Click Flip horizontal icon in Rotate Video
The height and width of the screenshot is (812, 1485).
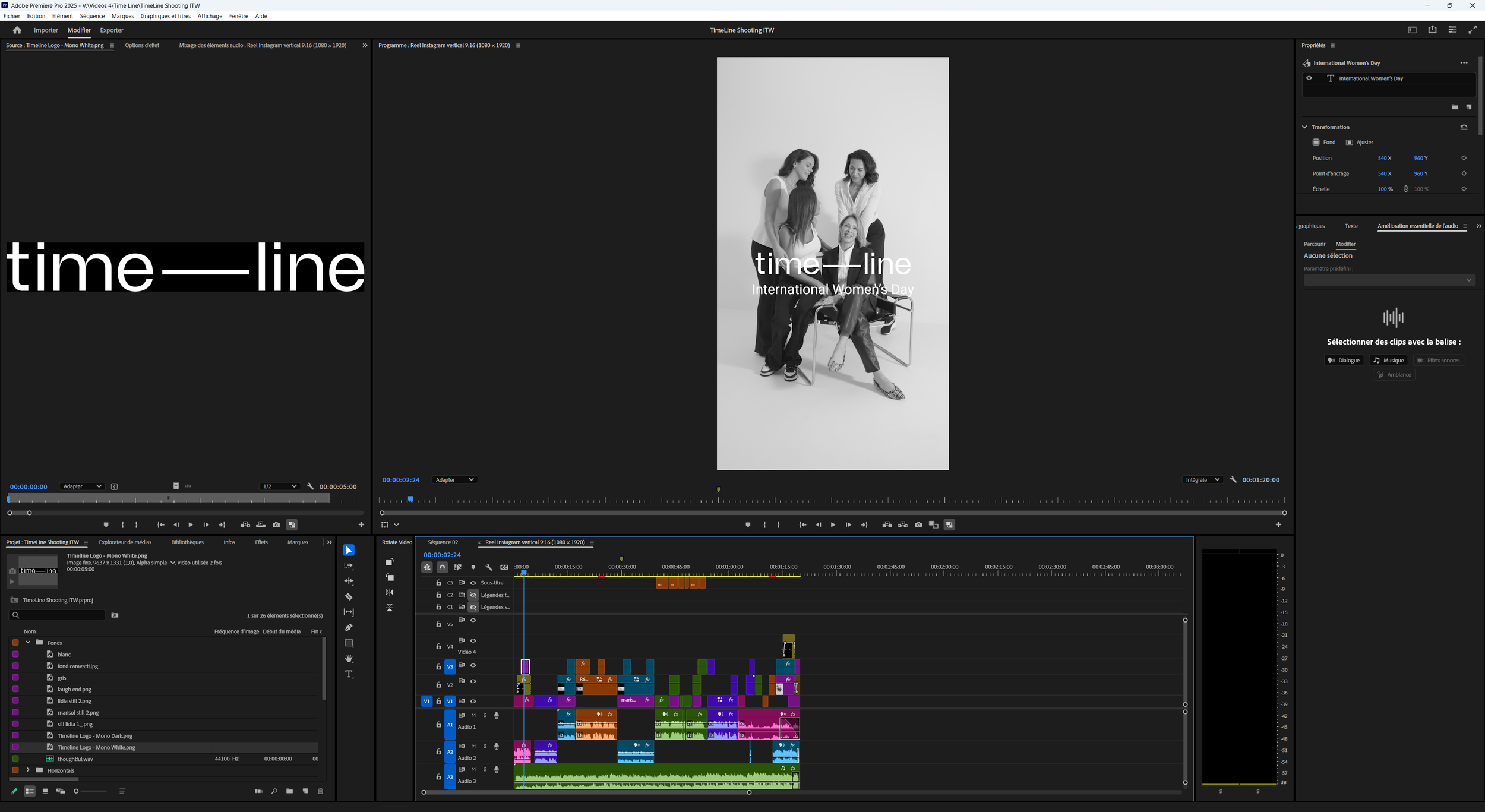click(390, 592)
